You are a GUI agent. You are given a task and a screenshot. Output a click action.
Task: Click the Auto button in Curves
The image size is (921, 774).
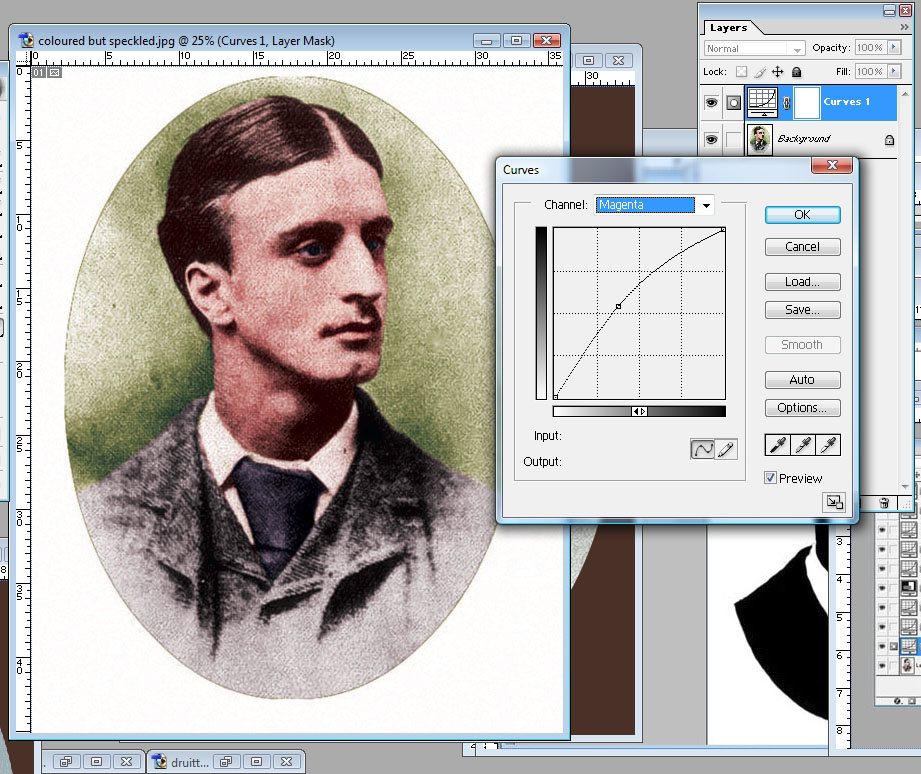pyautogui.click(x=802, y=380)
